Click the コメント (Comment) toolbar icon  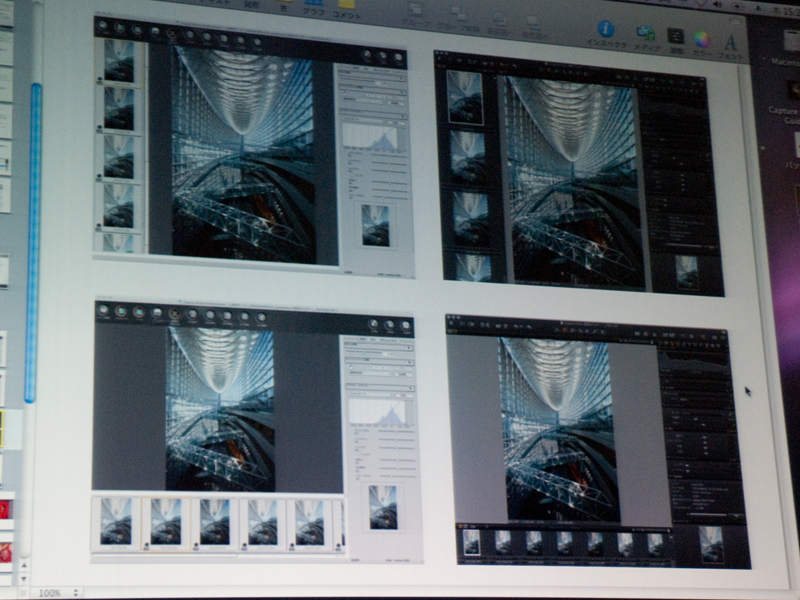tap(346, 4)
